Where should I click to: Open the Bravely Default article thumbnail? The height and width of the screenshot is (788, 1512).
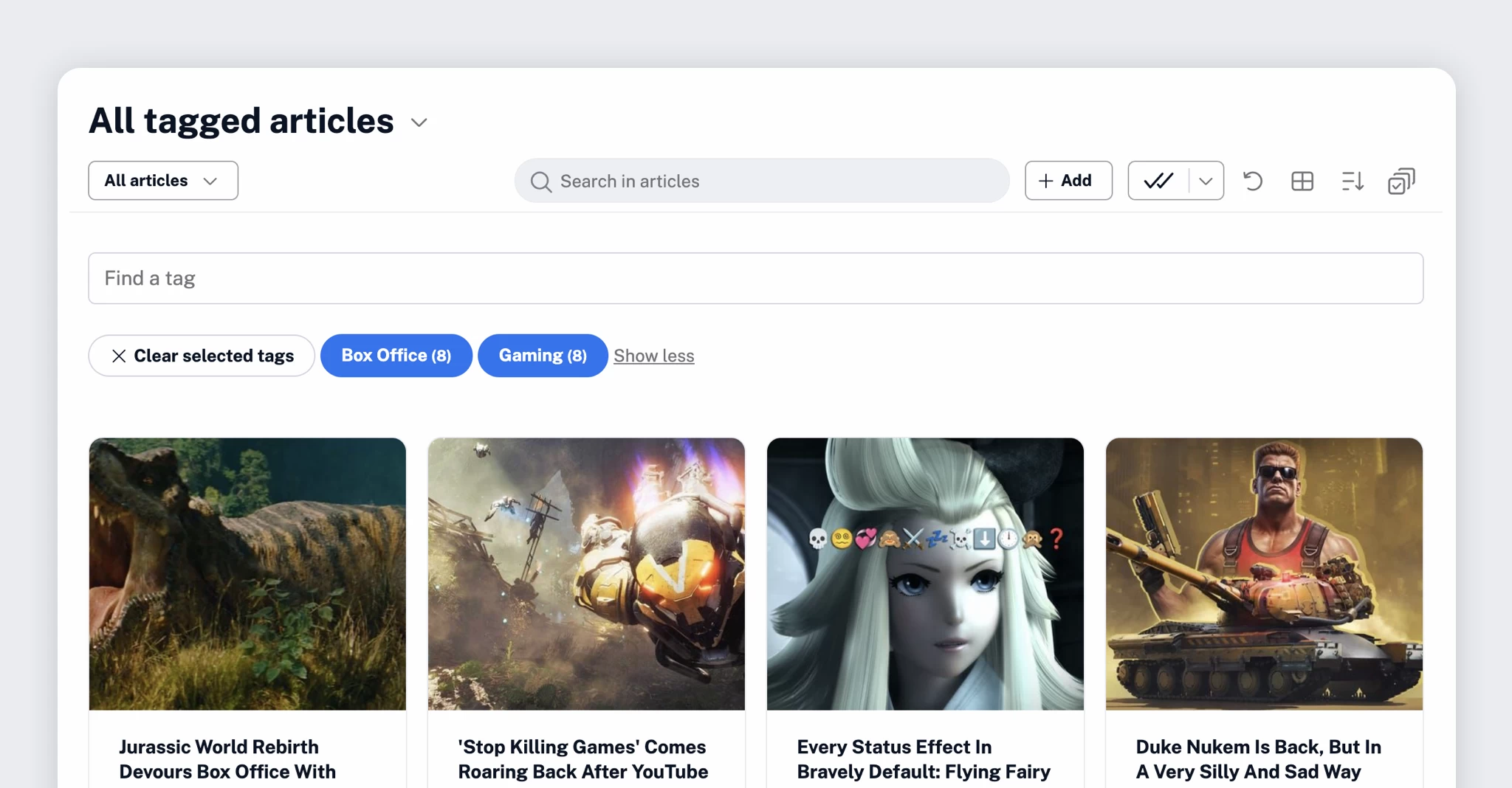[x=925, y=574]
